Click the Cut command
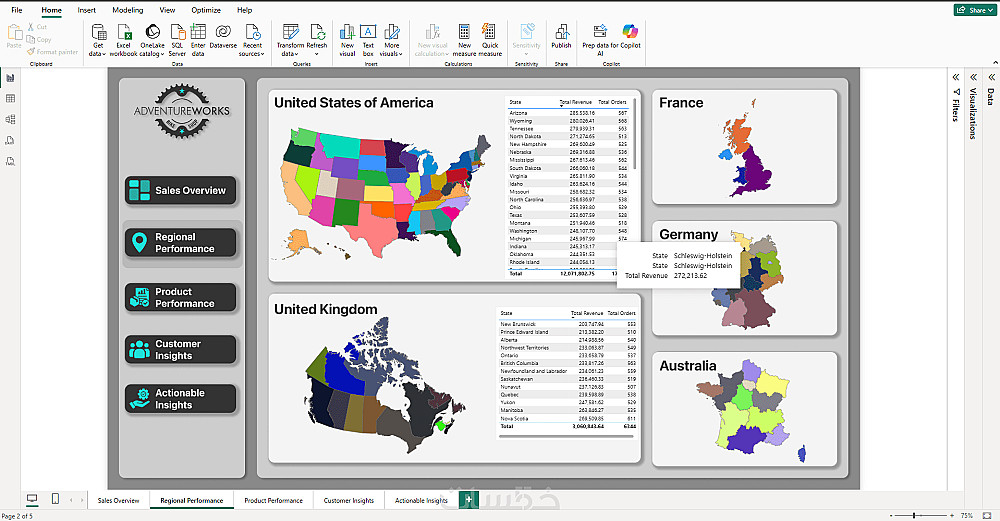This screenshot has width=1000, height=521. [37, 27]
